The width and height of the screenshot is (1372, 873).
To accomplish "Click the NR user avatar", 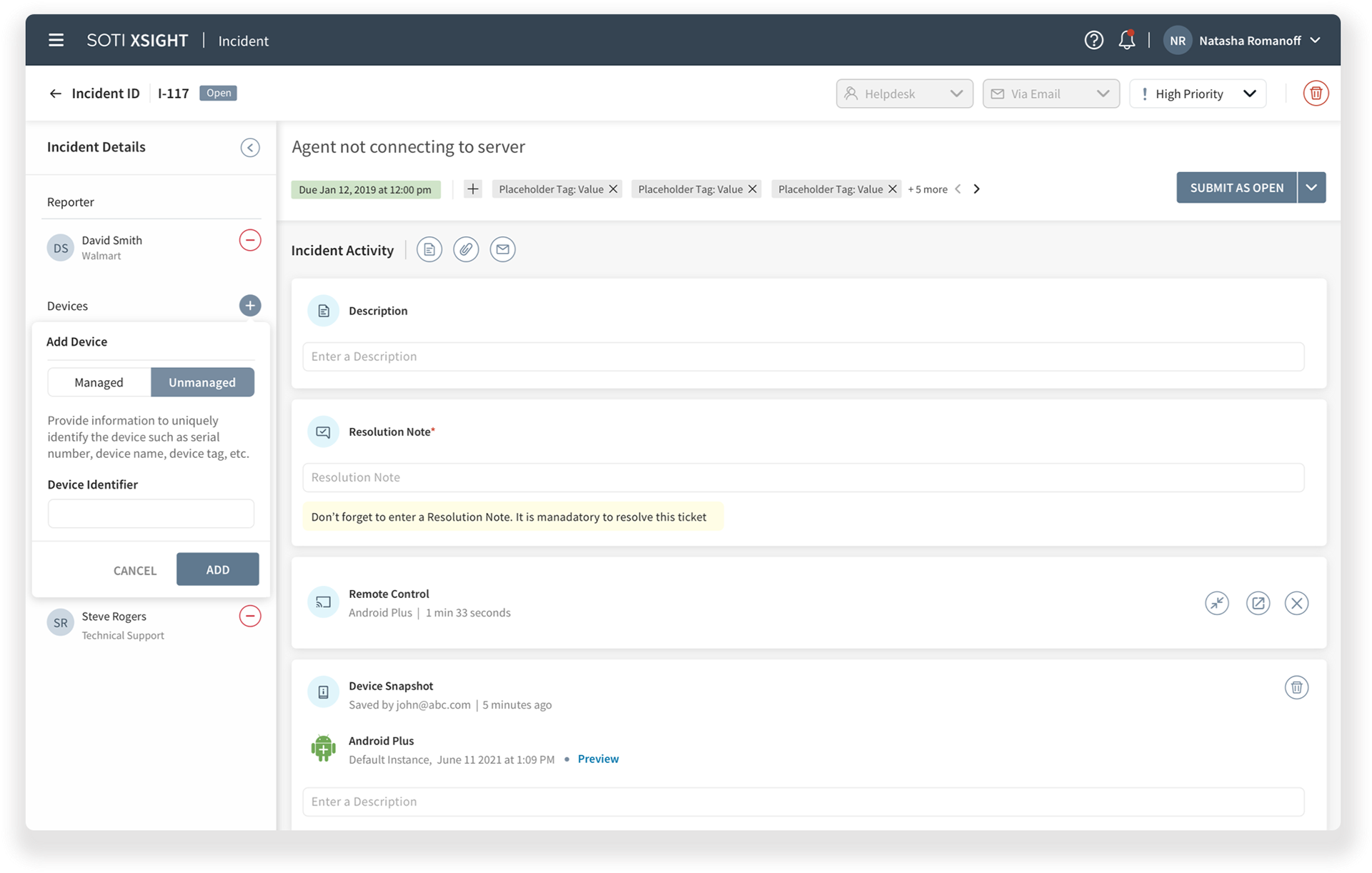I will point(1178,41).
